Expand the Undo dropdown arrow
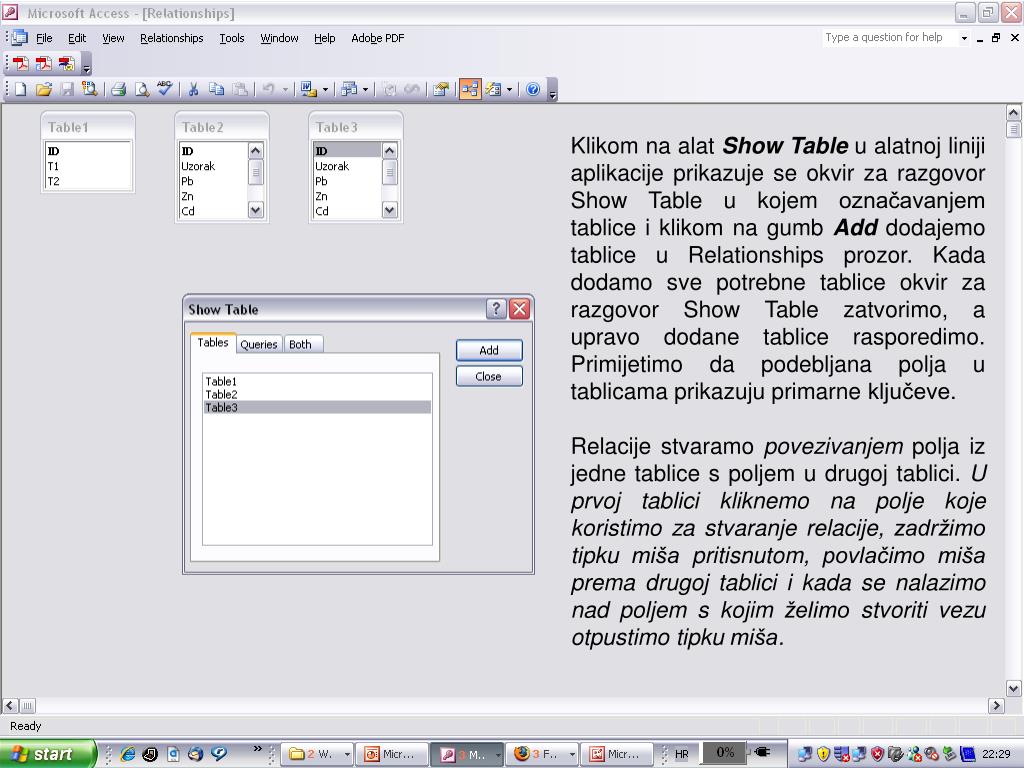Screen dimensions: 1024x768 (x=285, y=89)
